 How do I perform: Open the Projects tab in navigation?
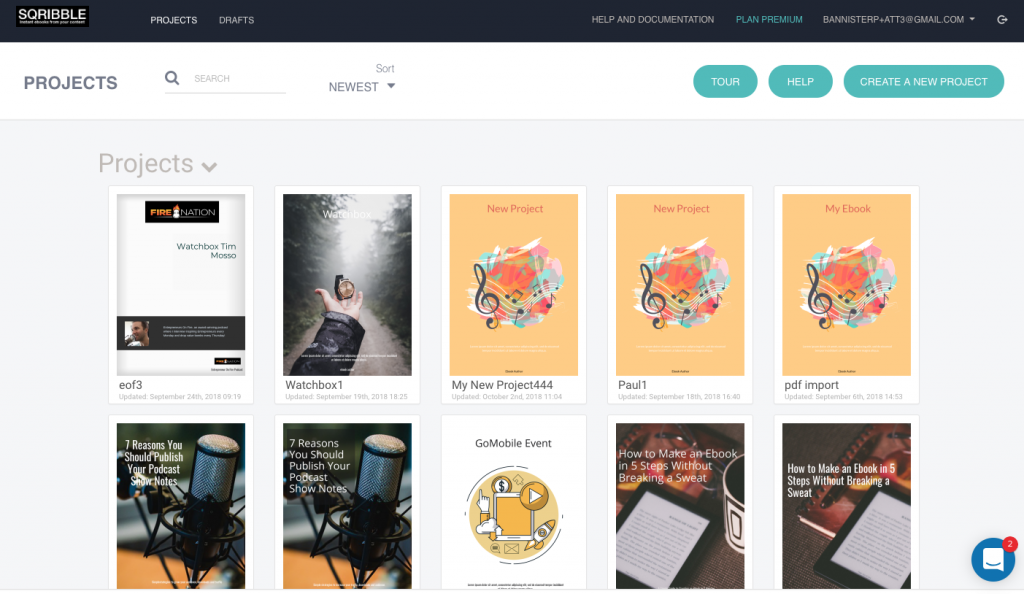click(173, 20)
